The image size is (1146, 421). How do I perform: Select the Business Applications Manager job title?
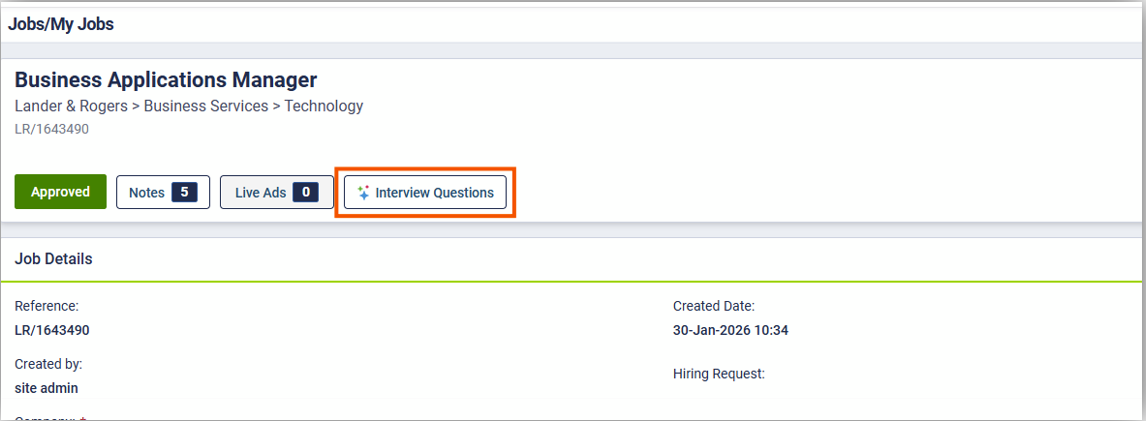(x=165, y=80)
